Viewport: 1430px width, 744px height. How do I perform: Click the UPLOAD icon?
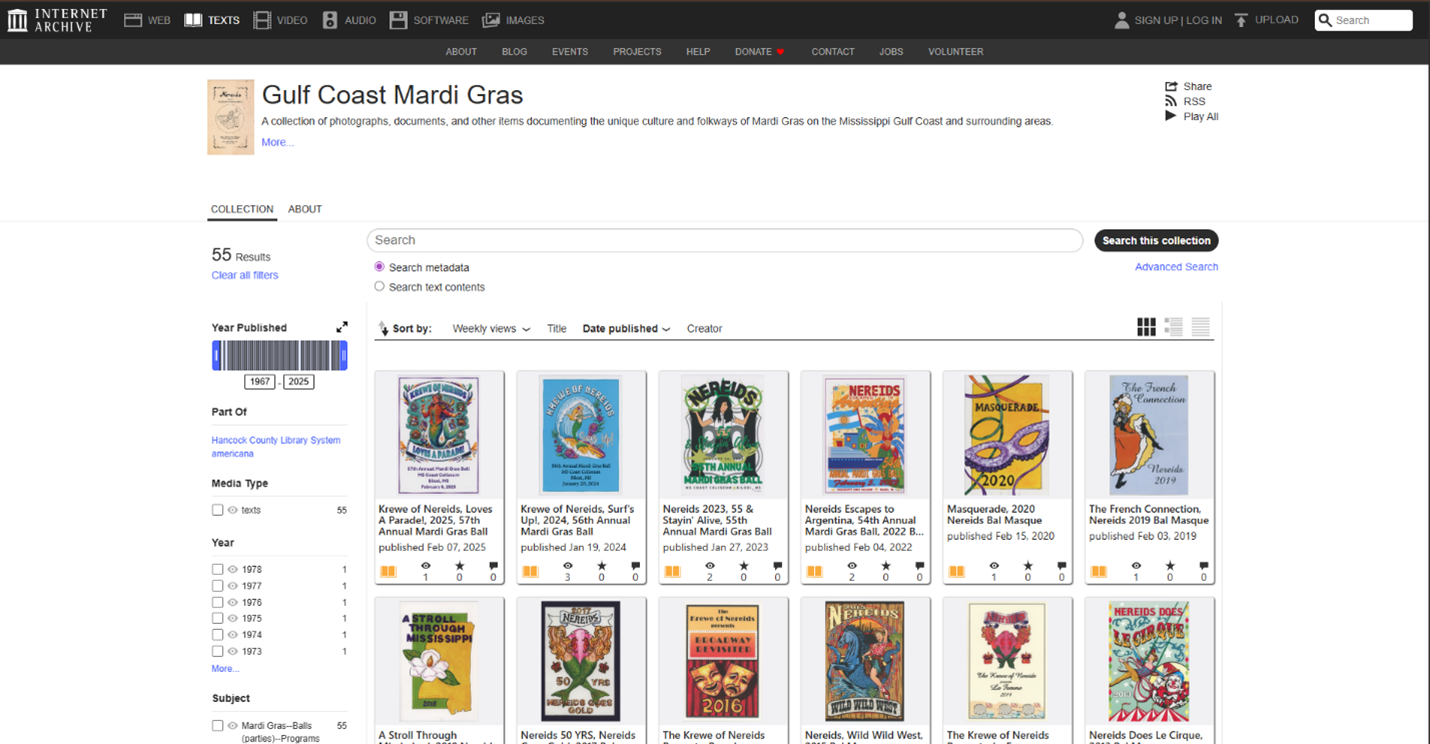pyautogui.click(x=1240, y=19)
